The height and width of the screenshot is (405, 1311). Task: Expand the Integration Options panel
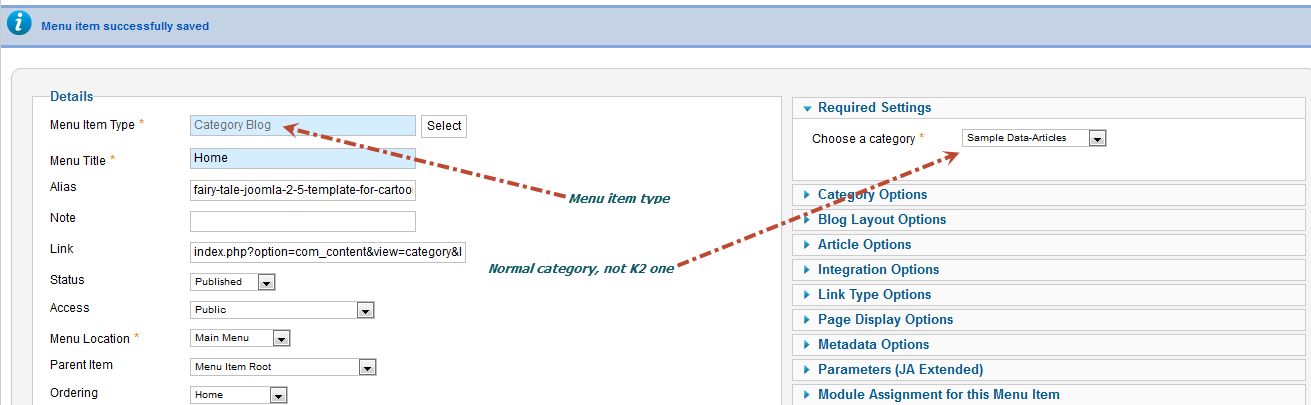[878, 270]
